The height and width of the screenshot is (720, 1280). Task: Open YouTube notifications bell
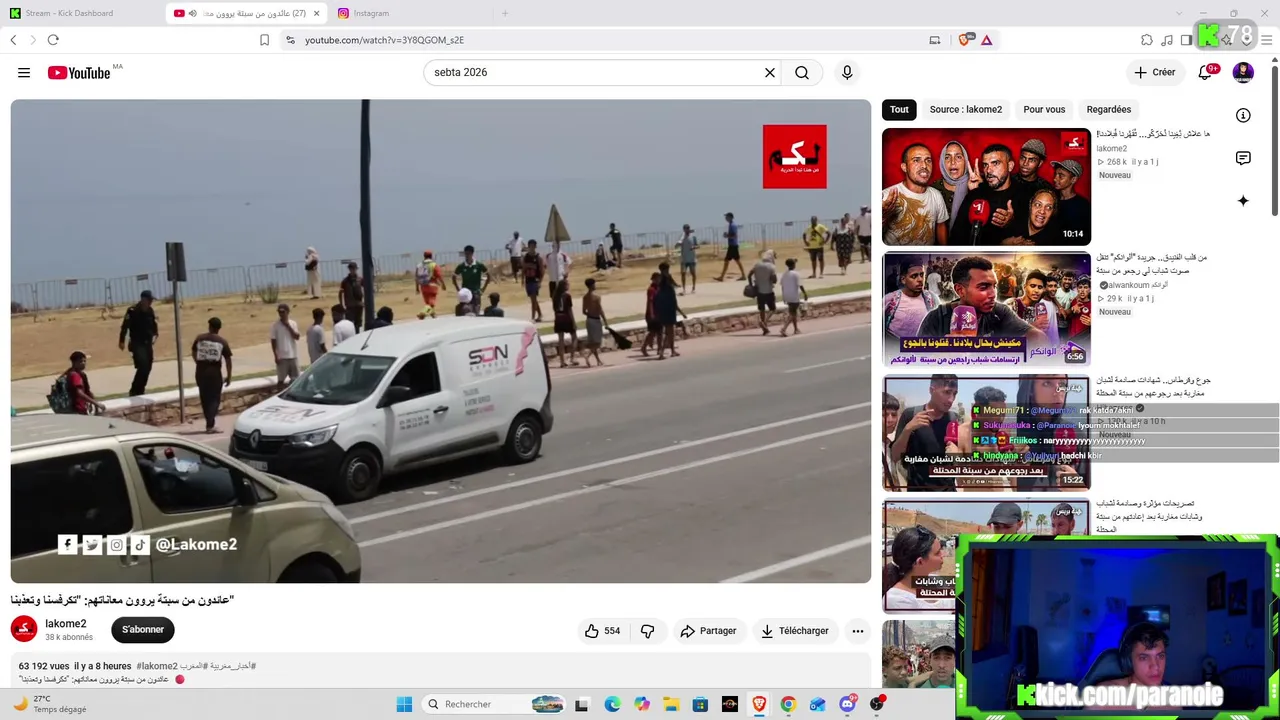pos(1206,72)
